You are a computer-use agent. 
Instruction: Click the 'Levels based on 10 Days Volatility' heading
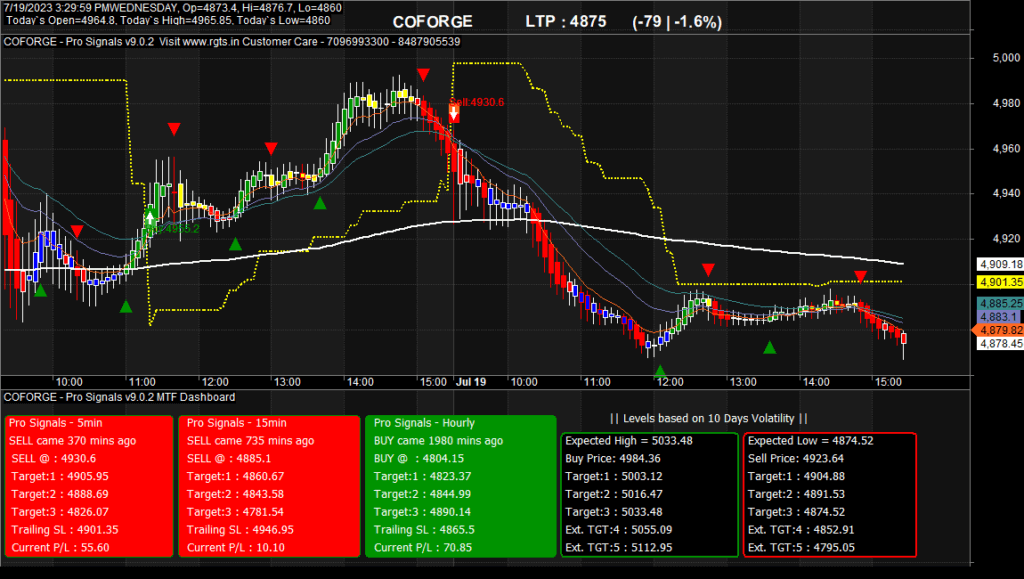709,418
